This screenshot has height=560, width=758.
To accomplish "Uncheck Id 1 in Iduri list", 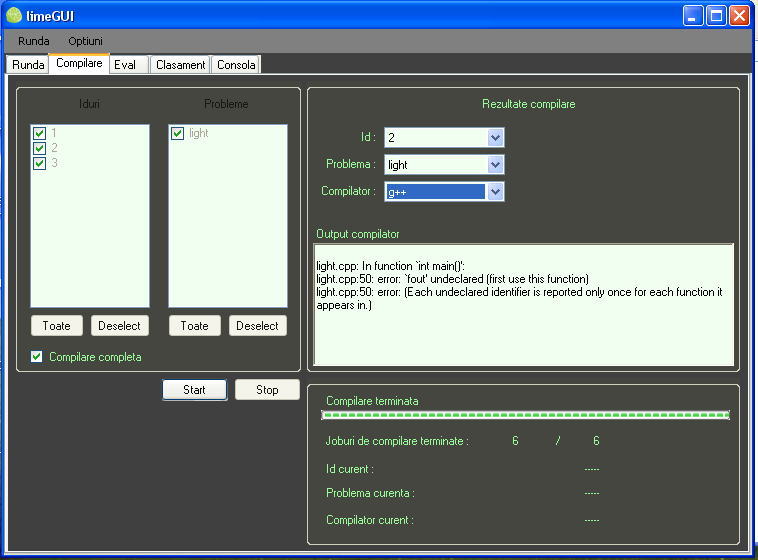I will click(40, 133).
